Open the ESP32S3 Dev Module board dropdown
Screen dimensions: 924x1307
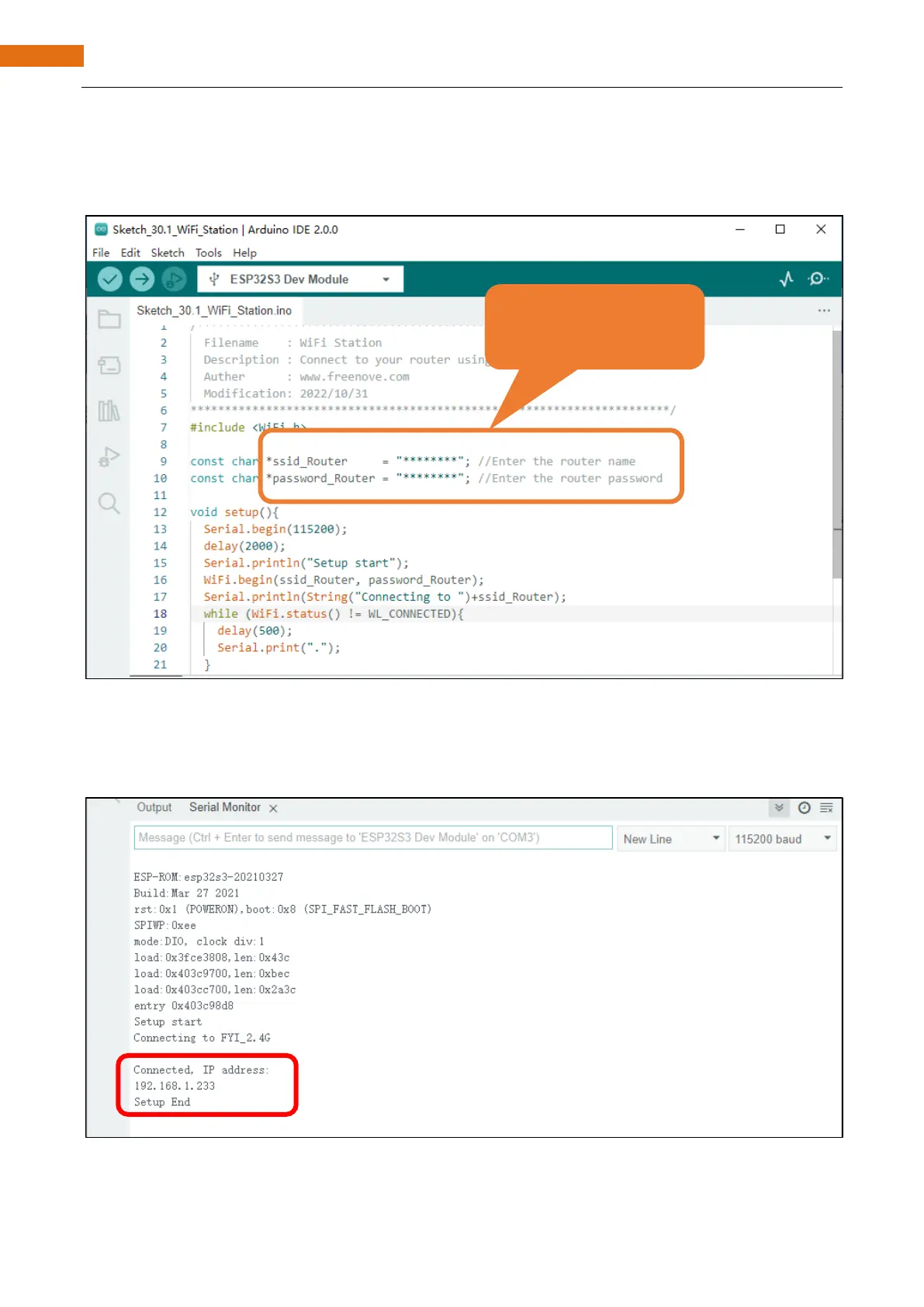coord(300,279)
